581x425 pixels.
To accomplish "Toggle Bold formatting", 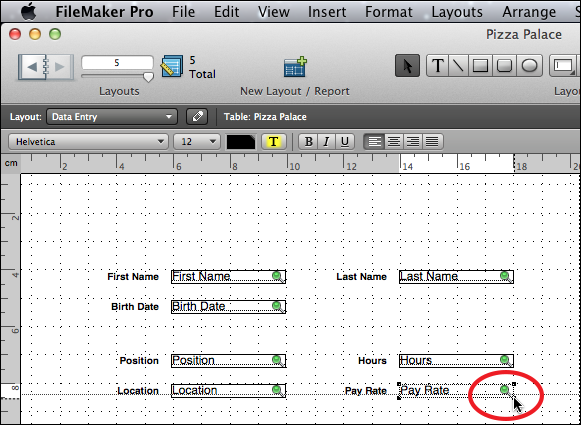I will point(308,142).
